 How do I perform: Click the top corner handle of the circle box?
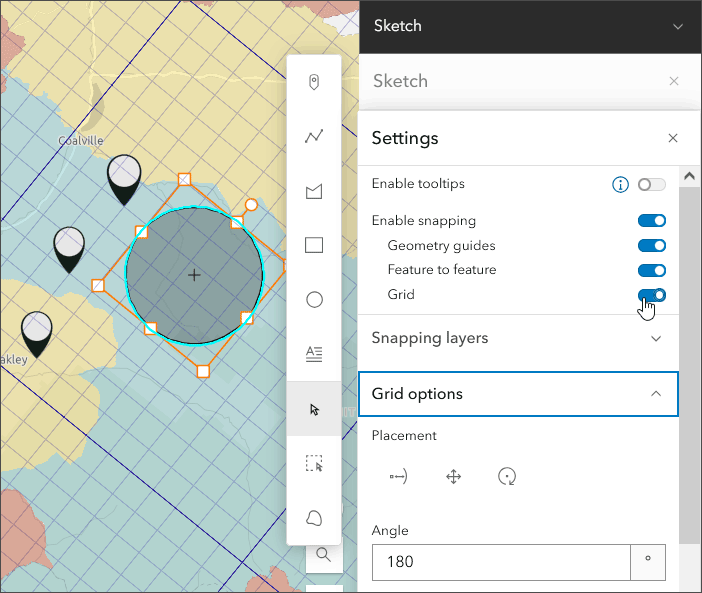184,179
